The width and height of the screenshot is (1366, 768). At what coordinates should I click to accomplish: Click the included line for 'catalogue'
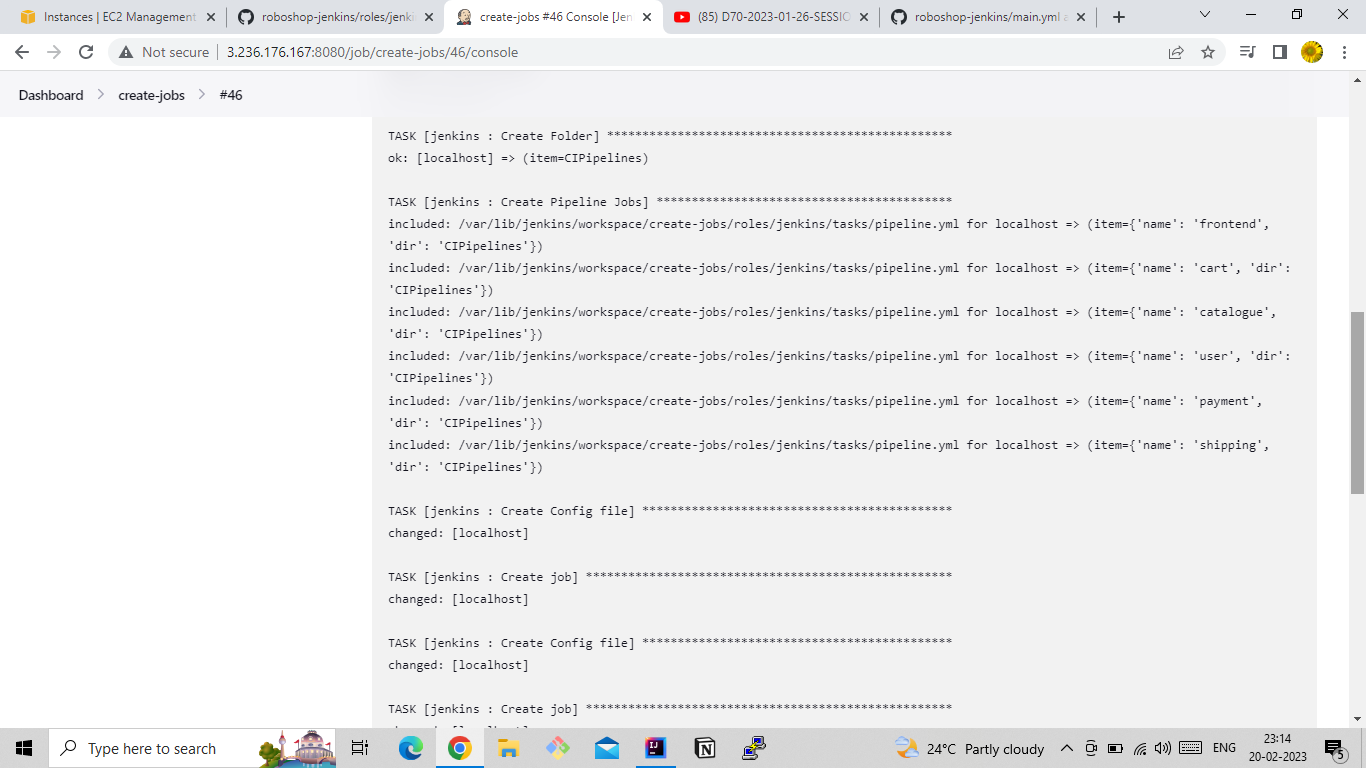833,323
